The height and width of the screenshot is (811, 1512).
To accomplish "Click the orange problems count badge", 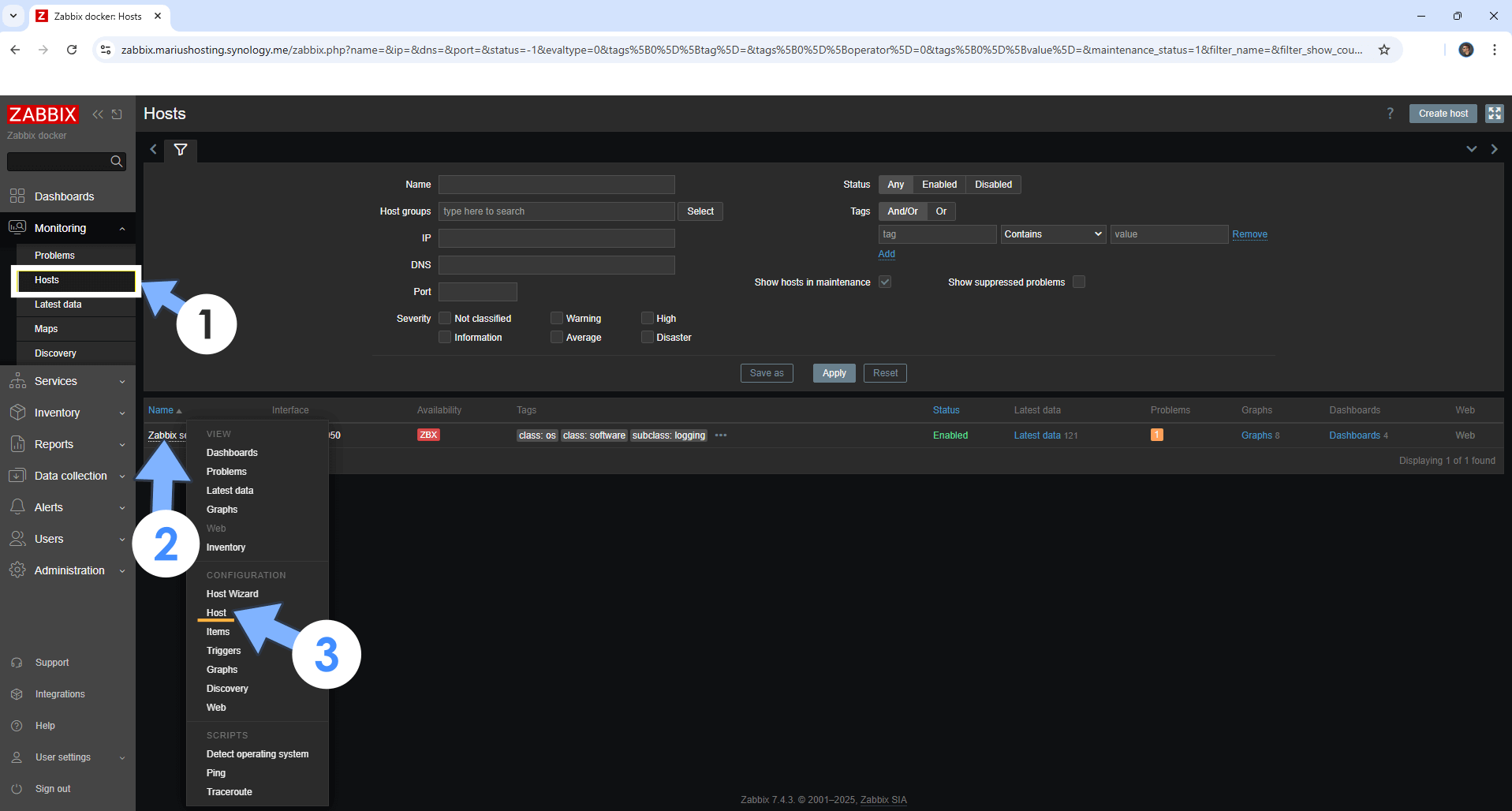I will coord(1156,435).
